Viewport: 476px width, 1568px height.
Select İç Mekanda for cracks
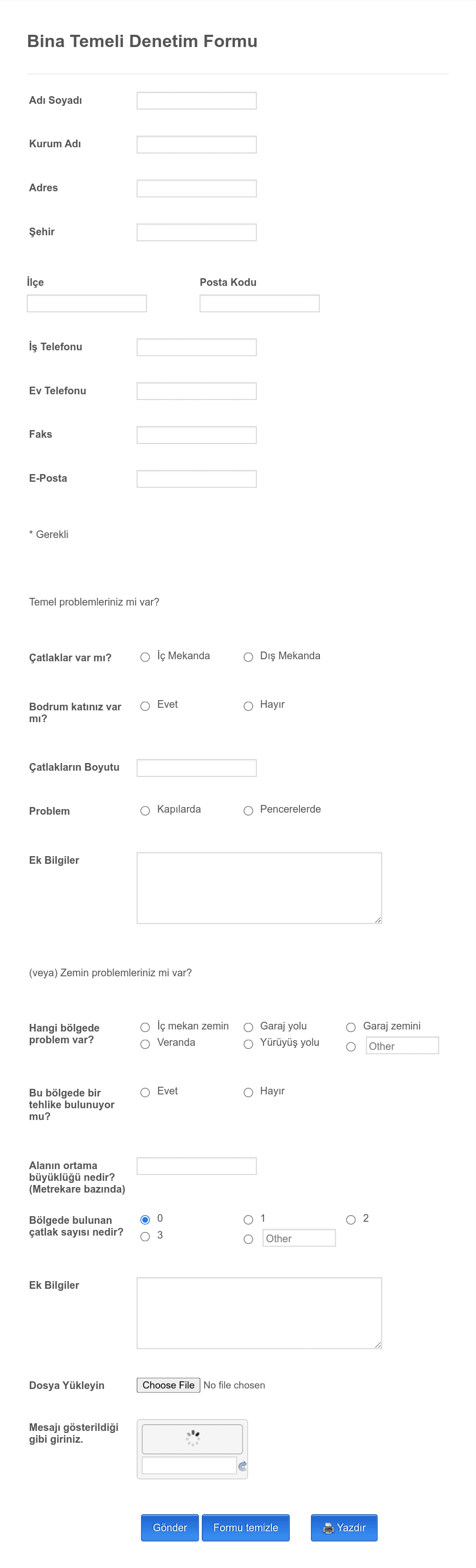(145, 657)
